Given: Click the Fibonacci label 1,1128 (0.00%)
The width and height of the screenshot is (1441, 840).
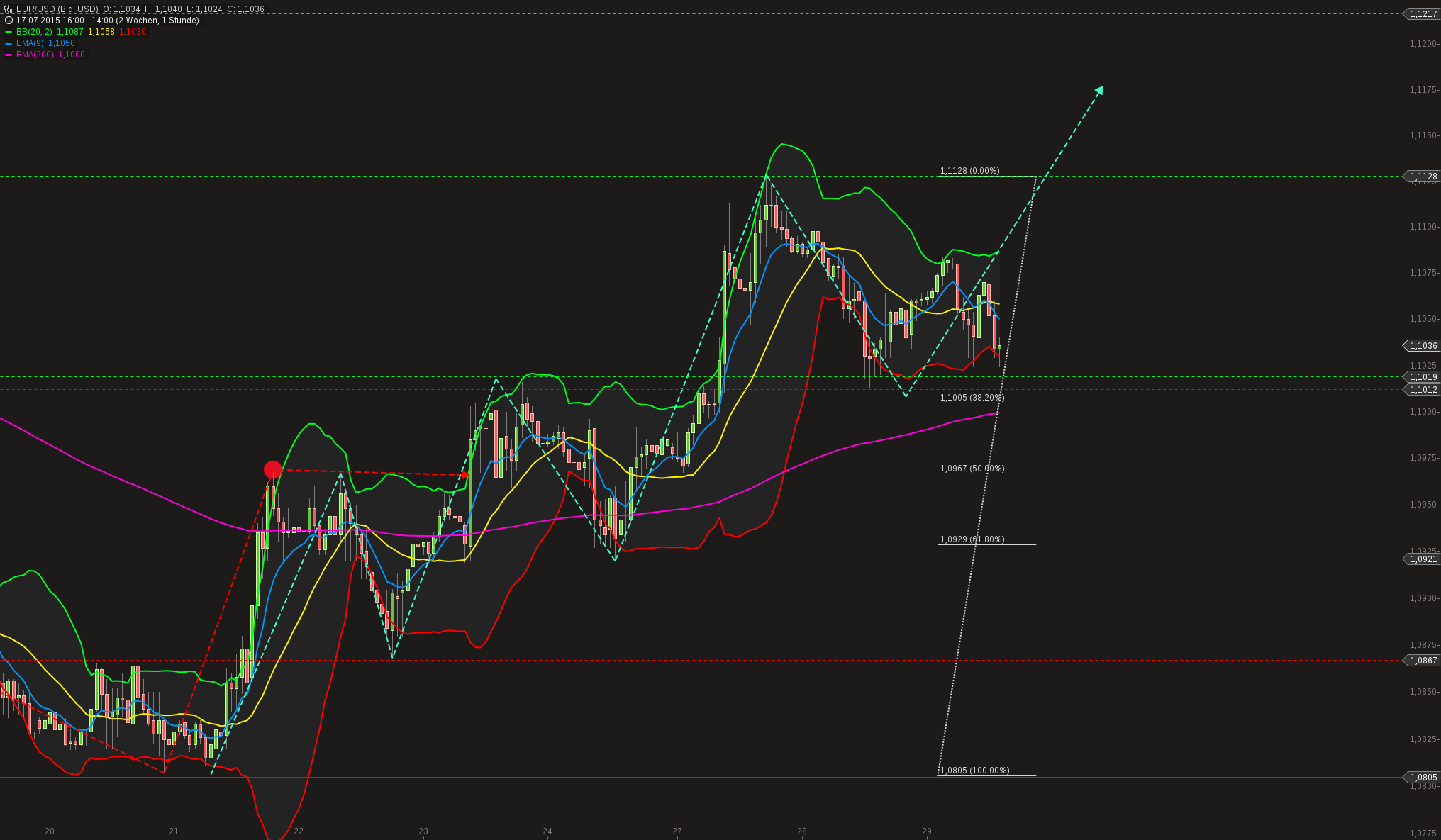Looking at the screenshot, I should (969, 171).
